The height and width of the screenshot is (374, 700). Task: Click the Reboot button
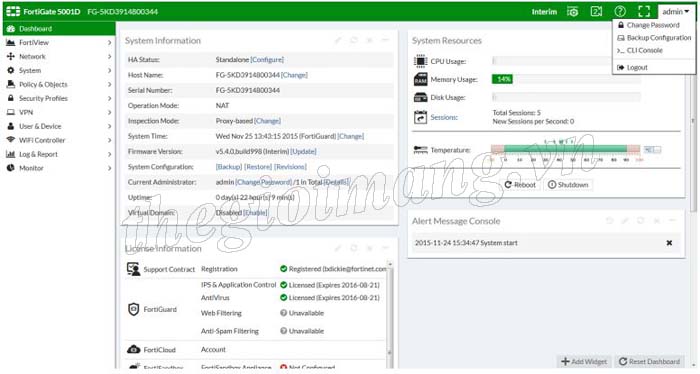[520, 185]
